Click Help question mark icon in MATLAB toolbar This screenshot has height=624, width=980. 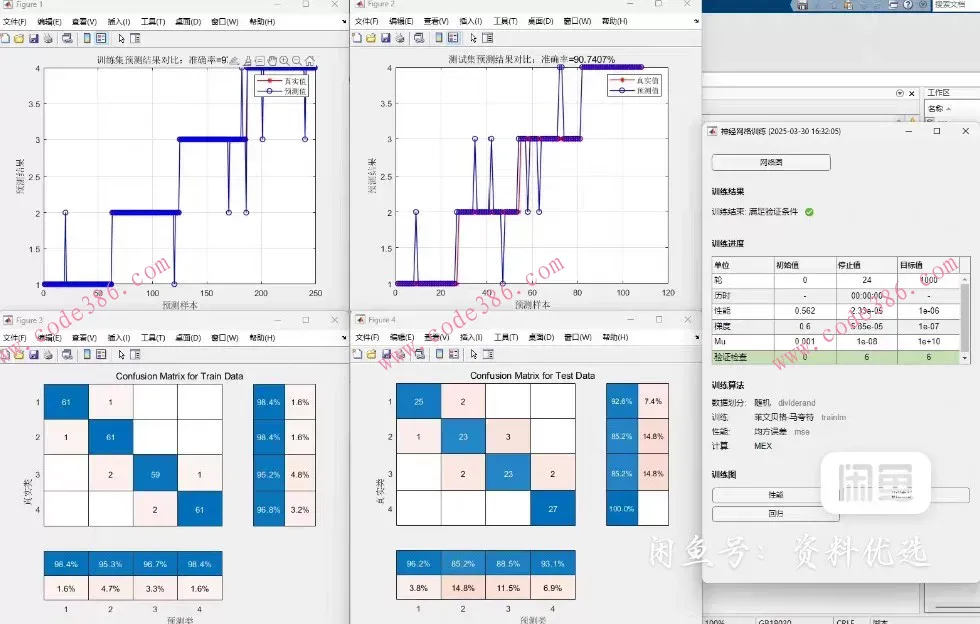(x=908, y=5)
